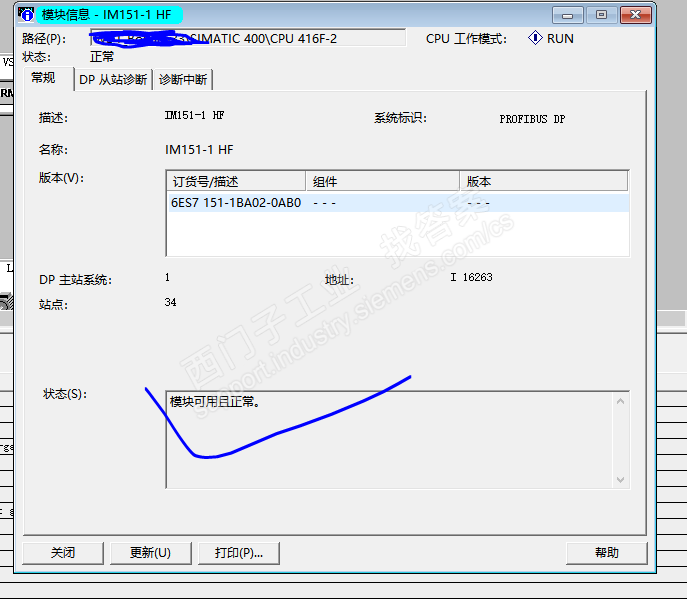Close the 模块信息 window with X
The image size is (687, 599).
(636, 15)
